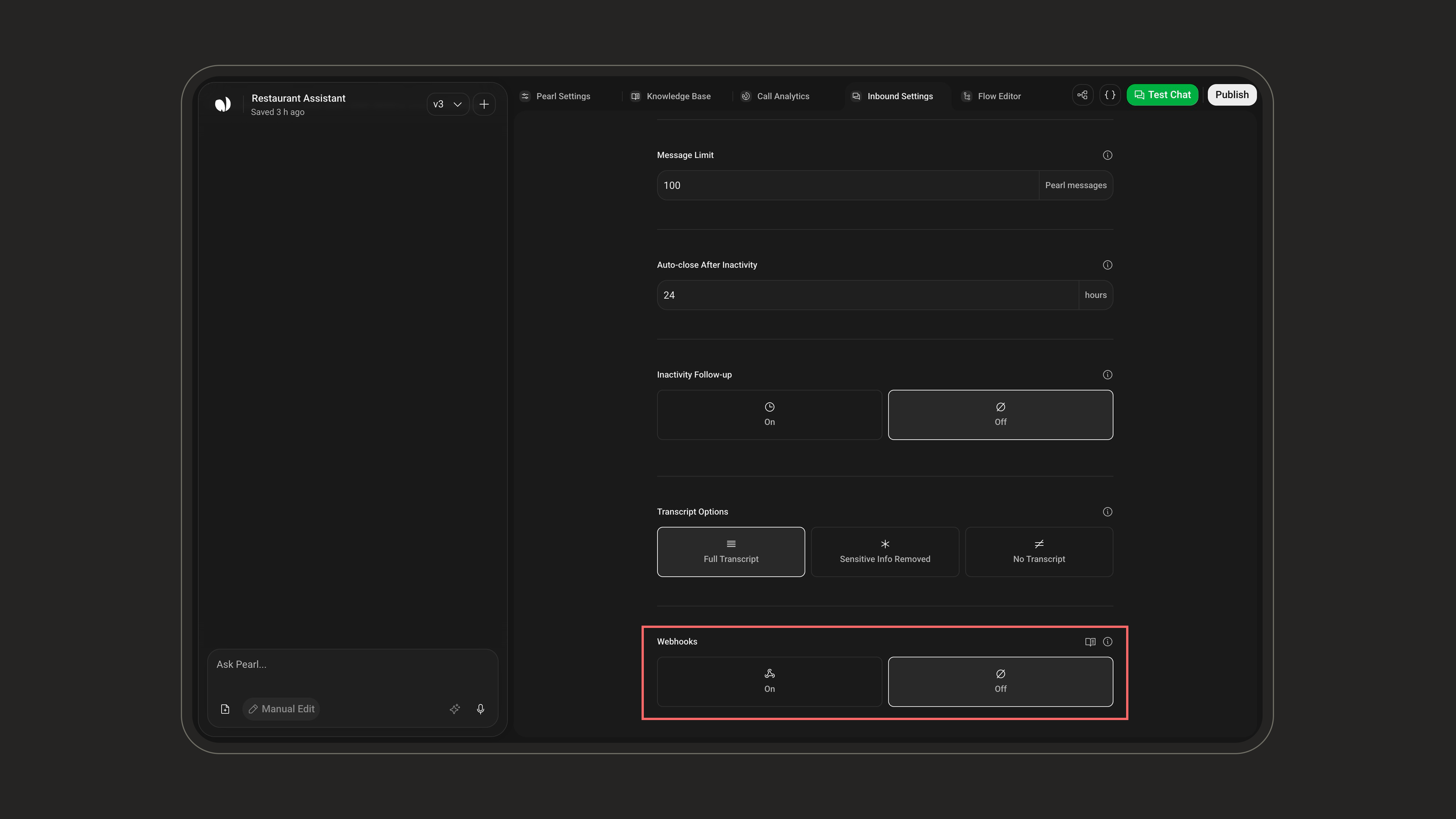Open the Knowledge Base tab

pos(671,96)
